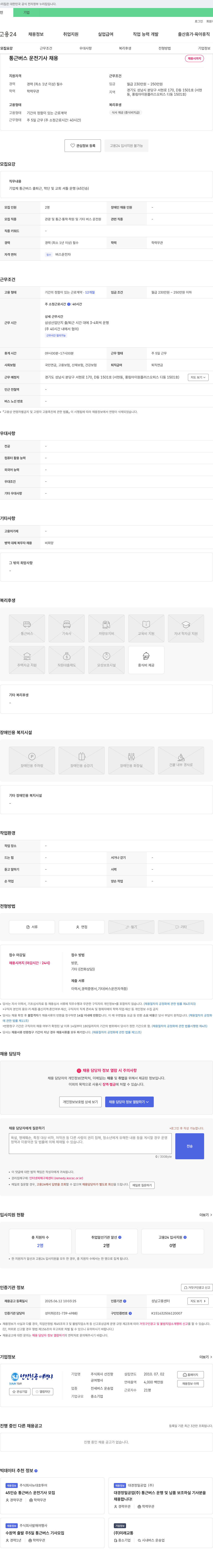213x1568 pixels.
Task: Click the 기숙사 welfare icon
Action: point(67,628)
